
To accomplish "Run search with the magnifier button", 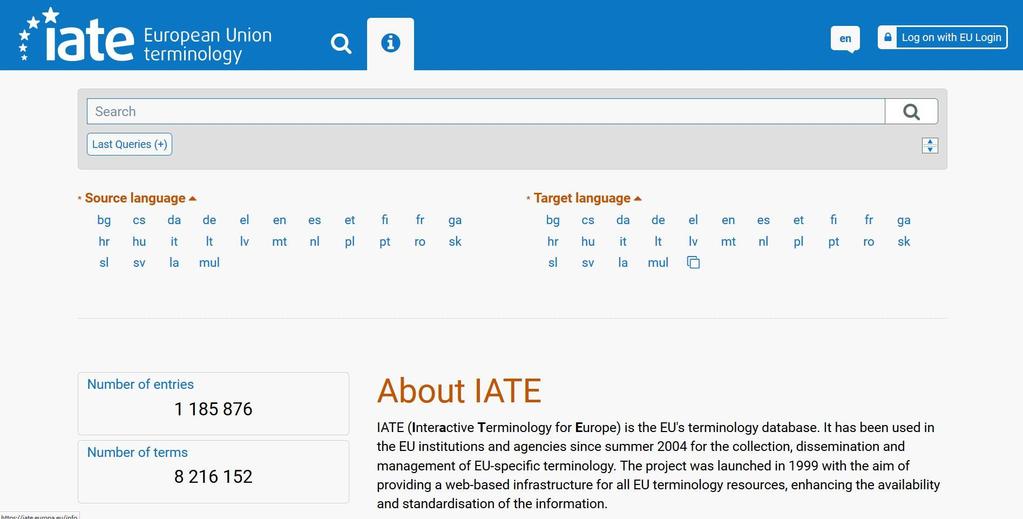I will [x=911, y=112].
